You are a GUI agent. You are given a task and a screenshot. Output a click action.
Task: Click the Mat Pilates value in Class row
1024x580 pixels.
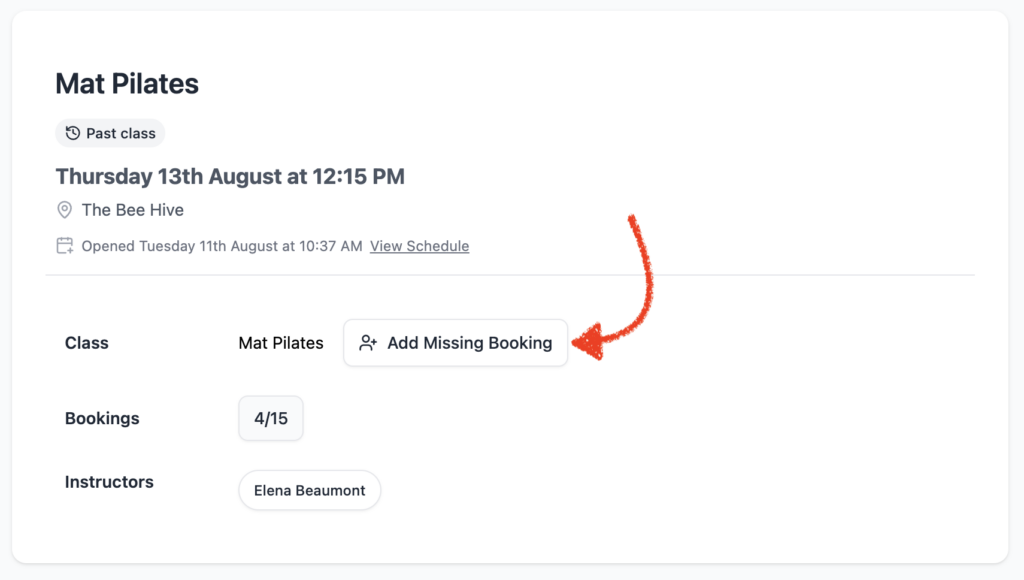[x=281, y=343]
